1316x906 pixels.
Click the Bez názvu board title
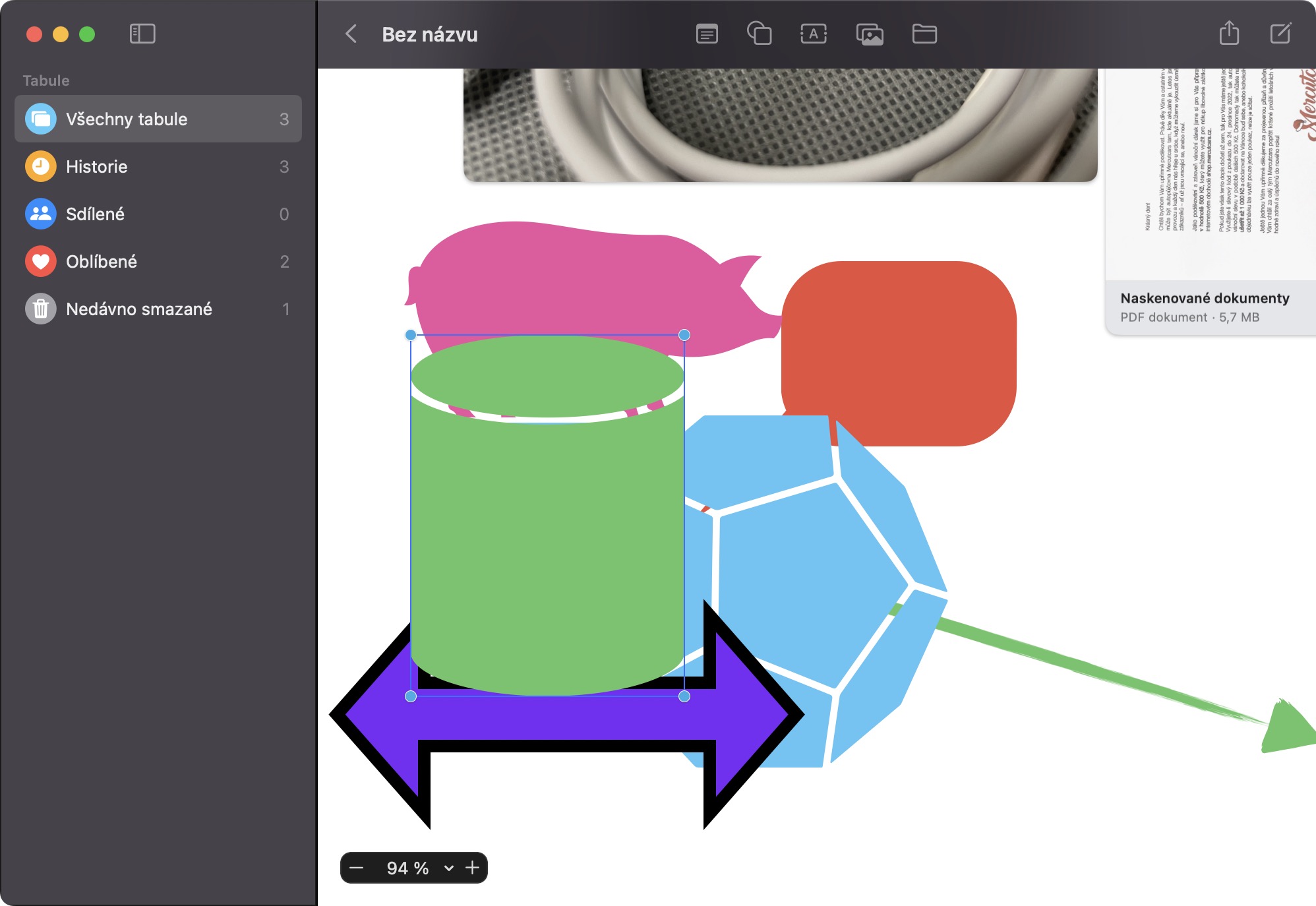pyautogui.click(x=430, y=34)
